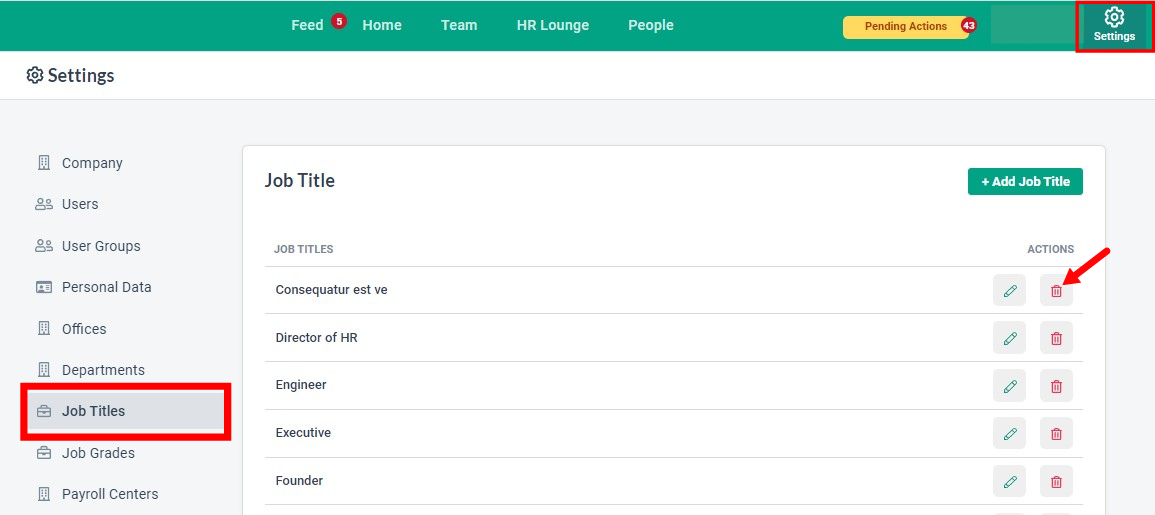Click the + Add Job Title button

[1025, 181]
